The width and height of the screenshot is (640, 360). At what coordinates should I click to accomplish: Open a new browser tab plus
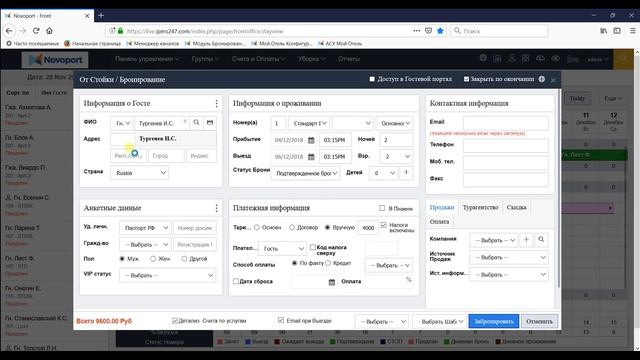coord(101,16)
